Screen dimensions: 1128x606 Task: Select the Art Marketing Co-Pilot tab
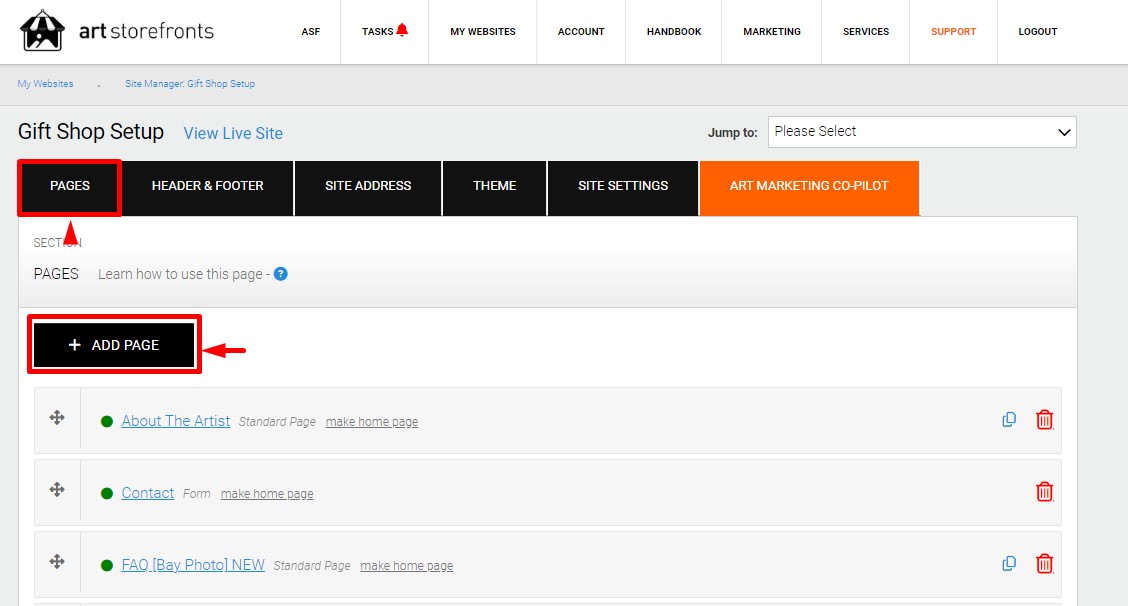[x=808, y=186]
